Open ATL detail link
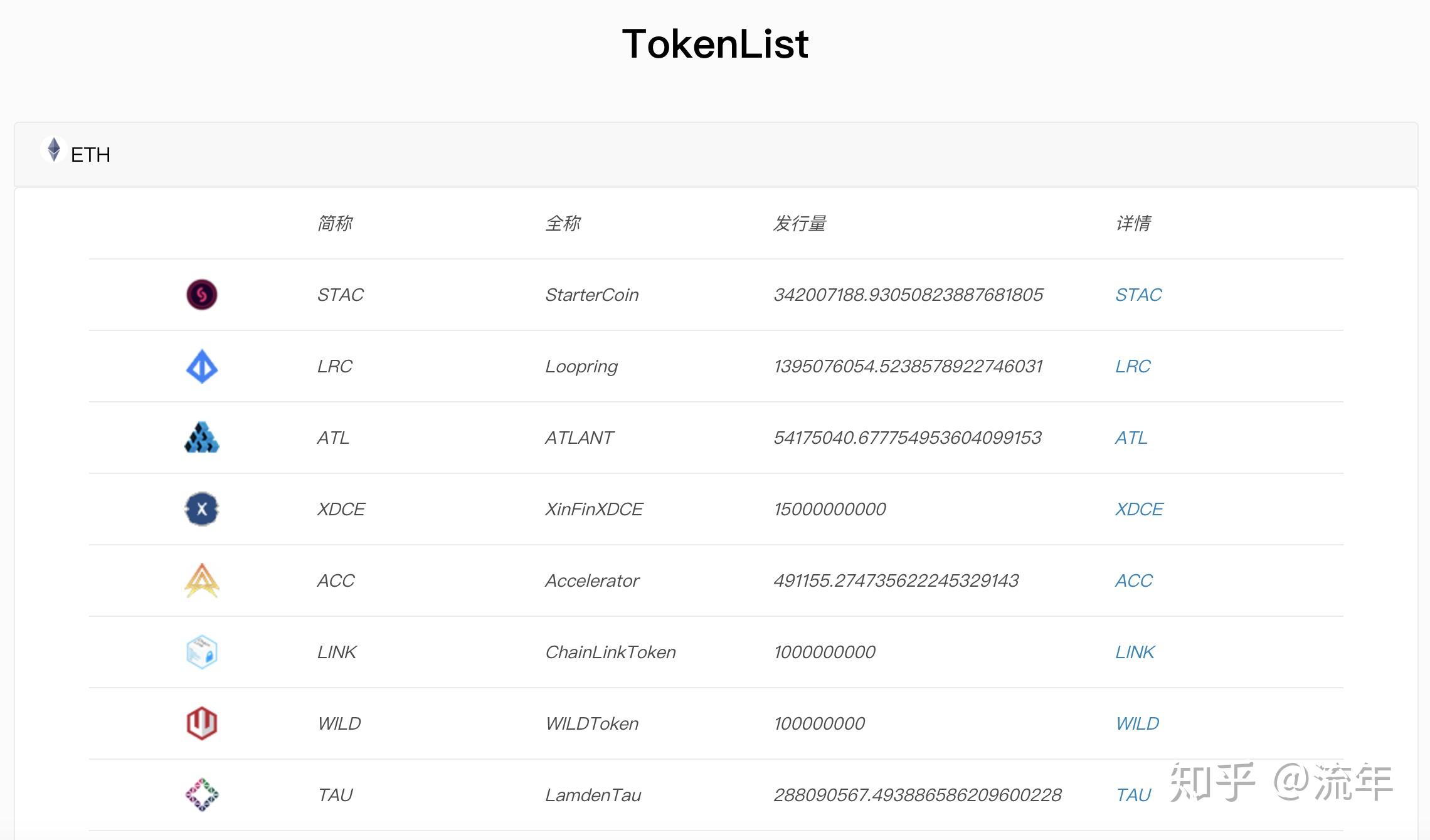Viewport: 1430px width, 840px height. pyautogui.click(x=1130, y=437)
